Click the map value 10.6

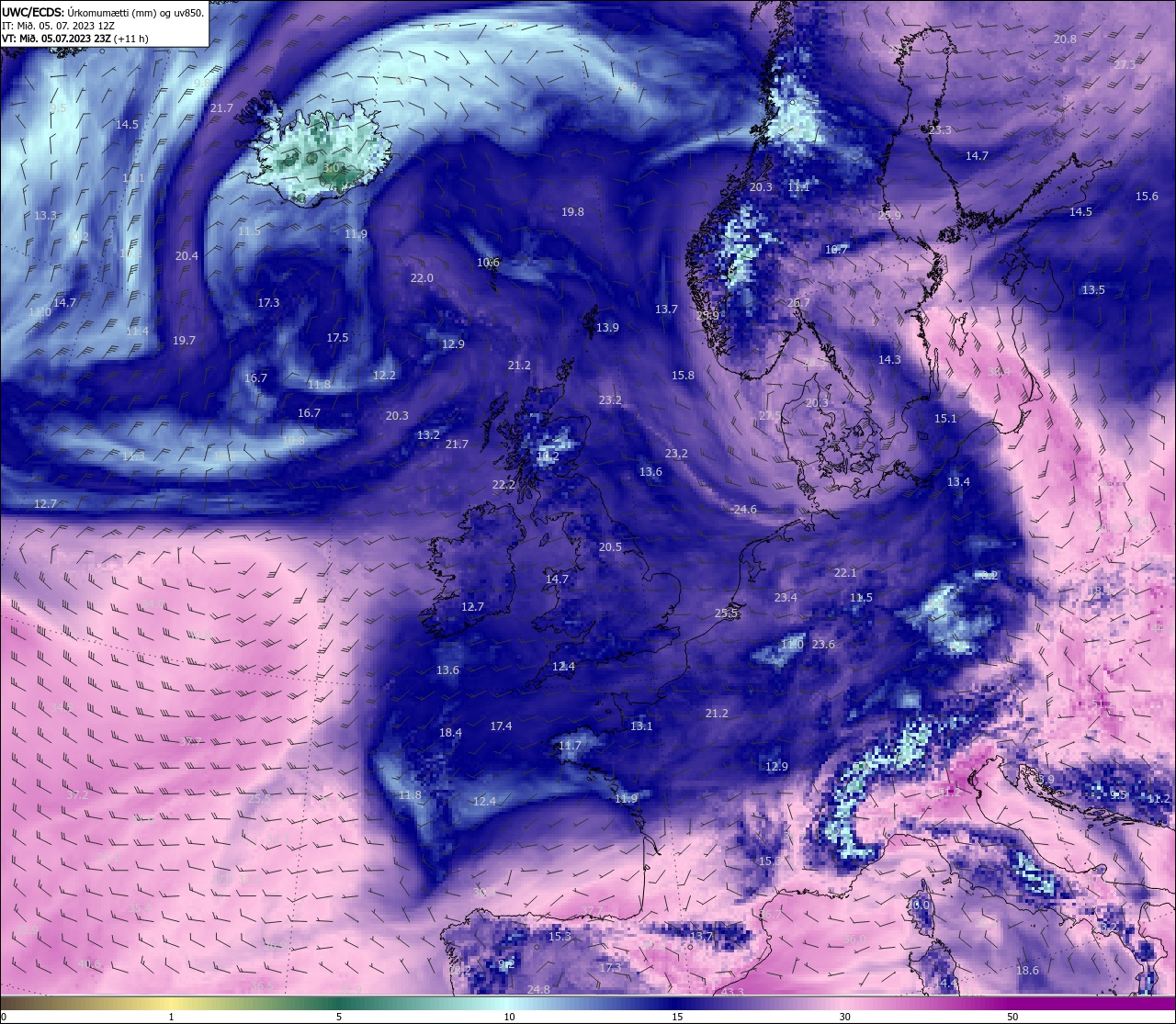488,263
